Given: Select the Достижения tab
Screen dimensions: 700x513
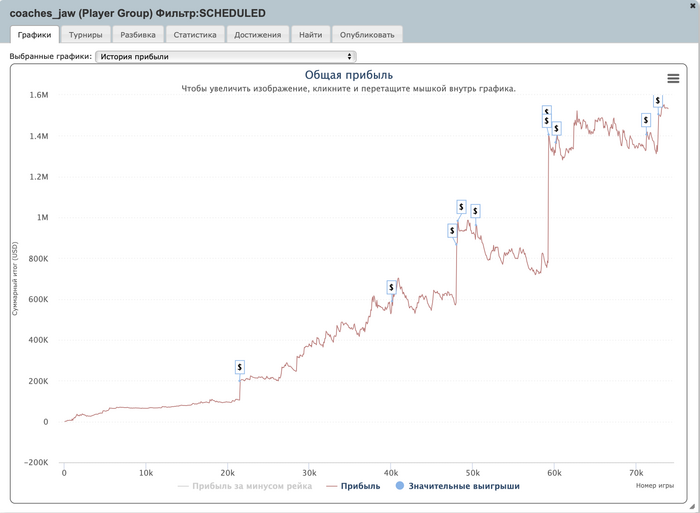Looking at the screenshot, I should (x=257, y=35).
